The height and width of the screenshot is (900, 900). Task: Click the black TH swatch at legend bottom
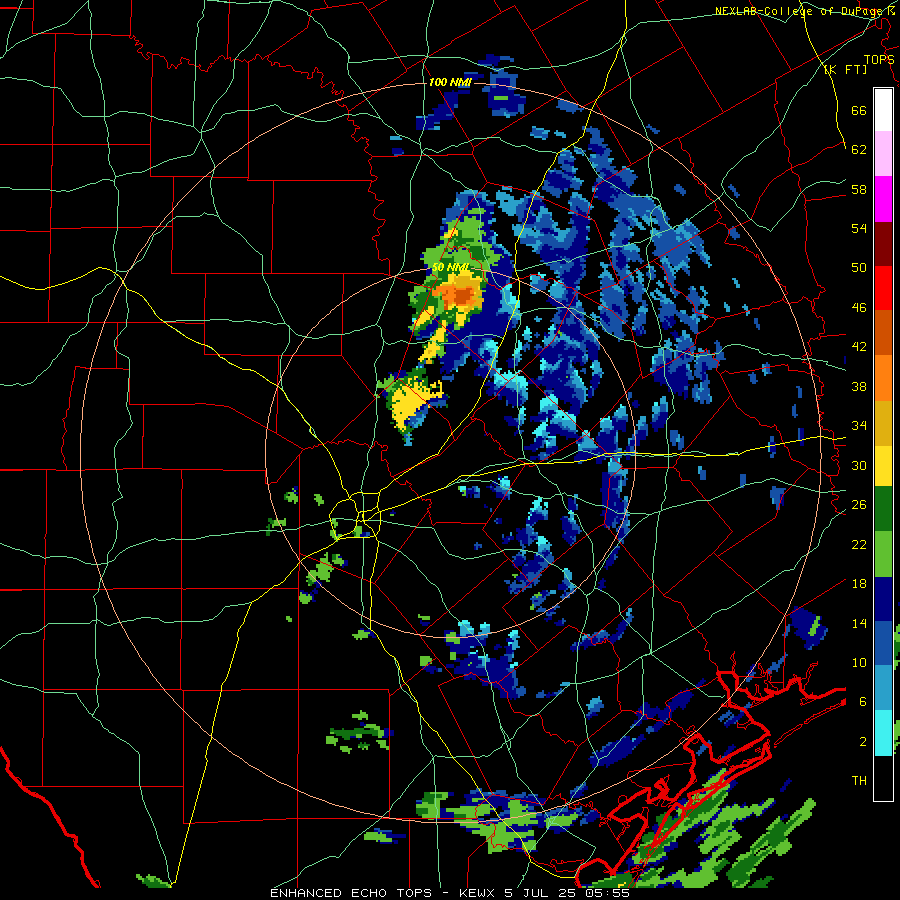pyautogui.click(x=883, y=778)
